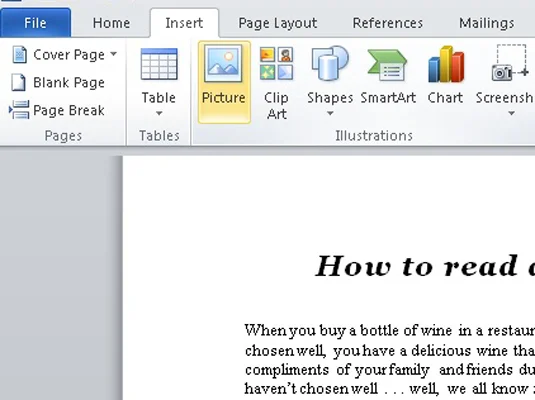Open the Table dropdown arrow

coord(159,113)
